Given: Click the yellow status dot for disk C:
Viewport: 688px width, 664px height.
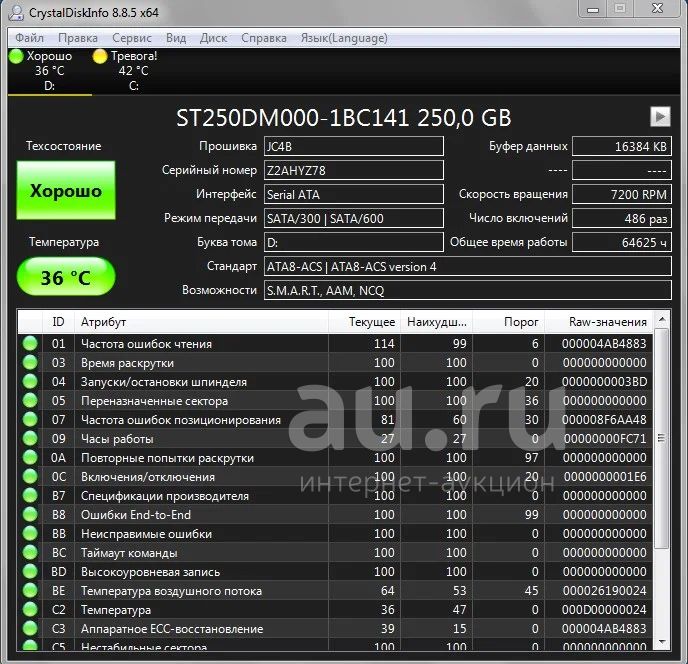Looking at the screenshot, I should (100, 56).
